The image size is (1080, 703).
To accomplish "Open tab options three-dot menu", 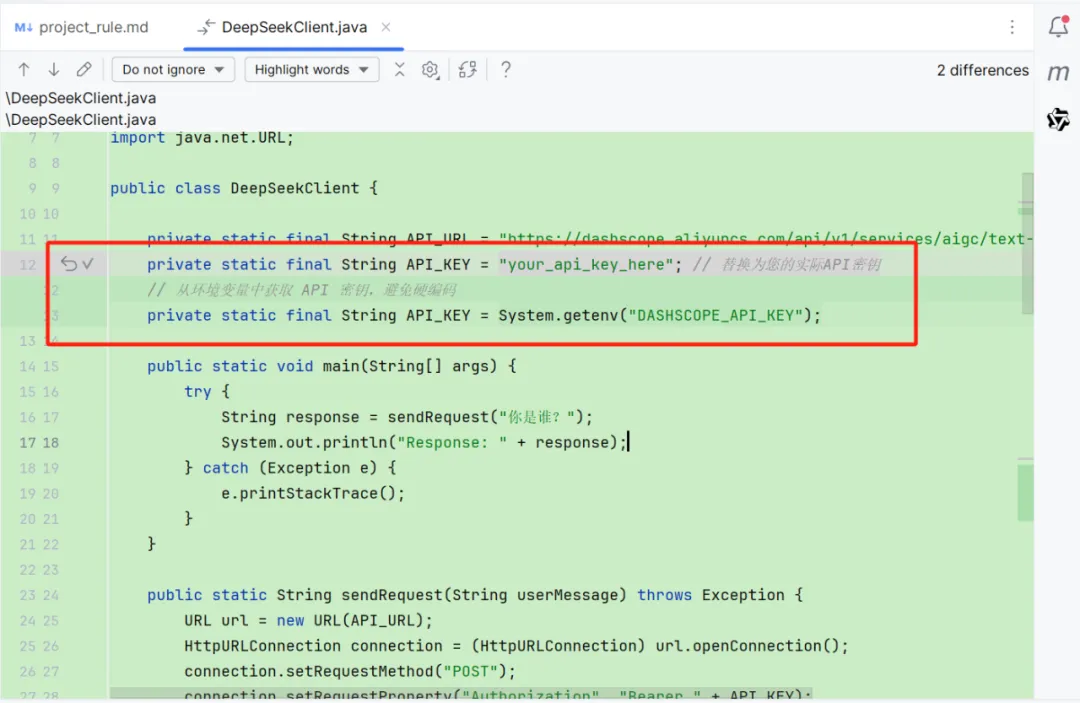I will pyautogui.click(x=1012, y=27).
